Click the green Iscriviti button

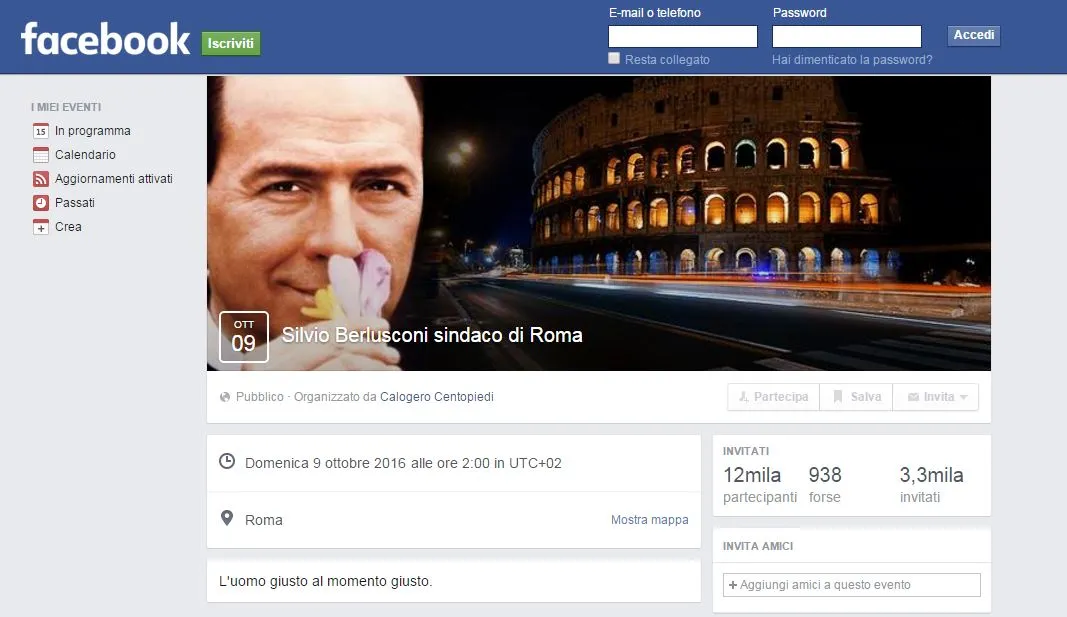[x=231, y=44]
